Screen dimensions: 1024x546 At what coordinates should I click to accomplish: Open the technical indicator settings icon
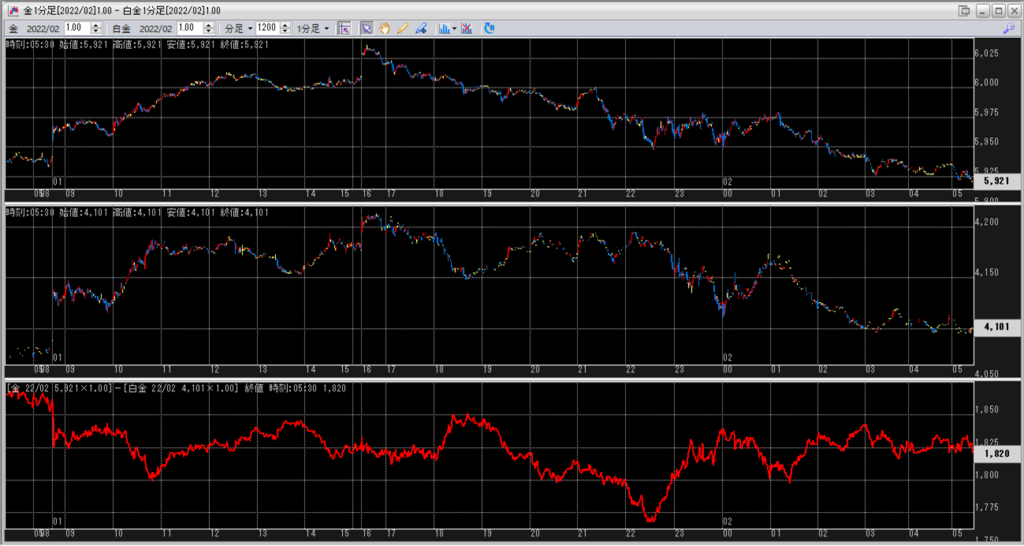466,28
